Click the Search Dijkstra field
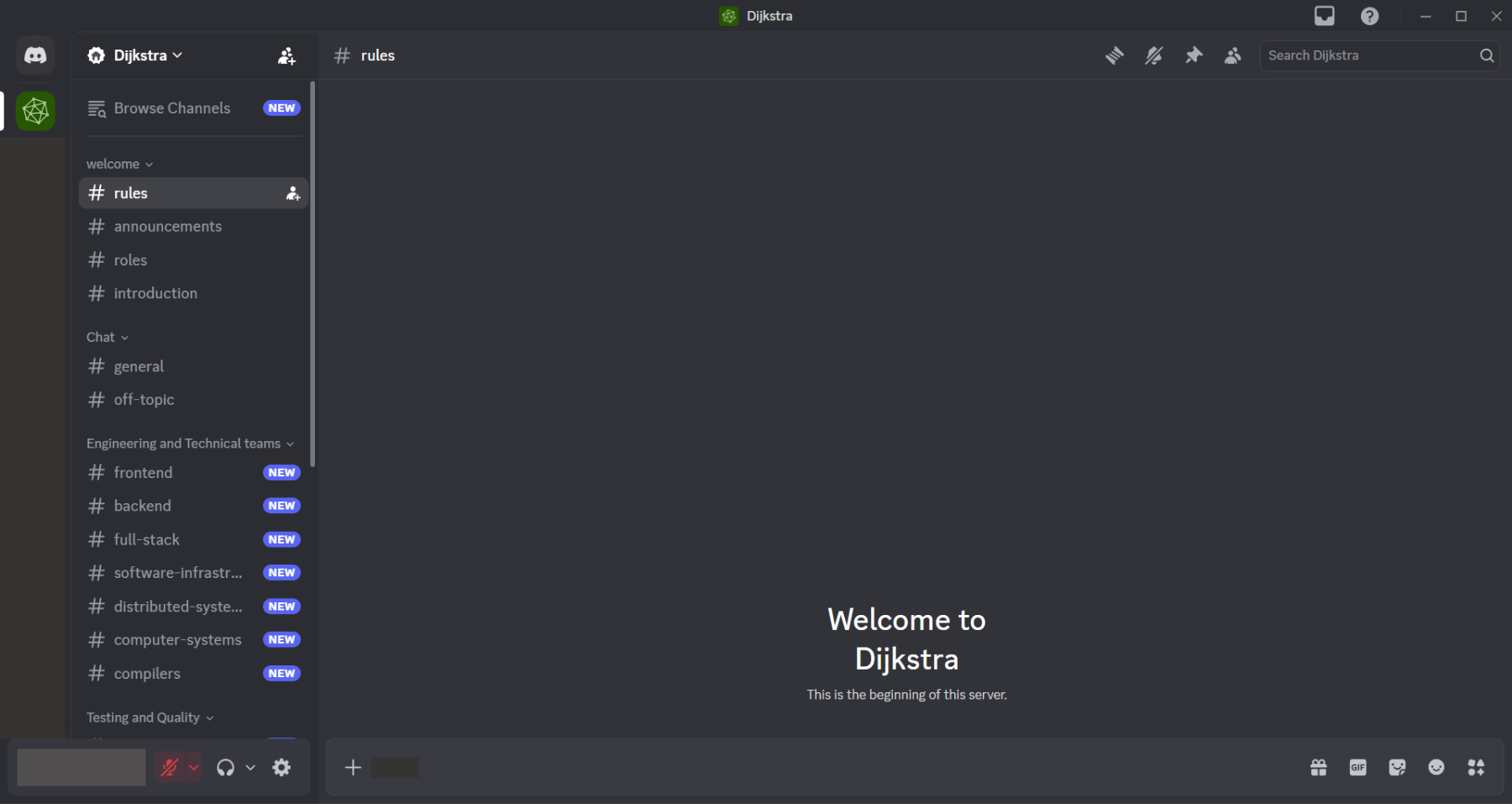 tap(1371, 55)
